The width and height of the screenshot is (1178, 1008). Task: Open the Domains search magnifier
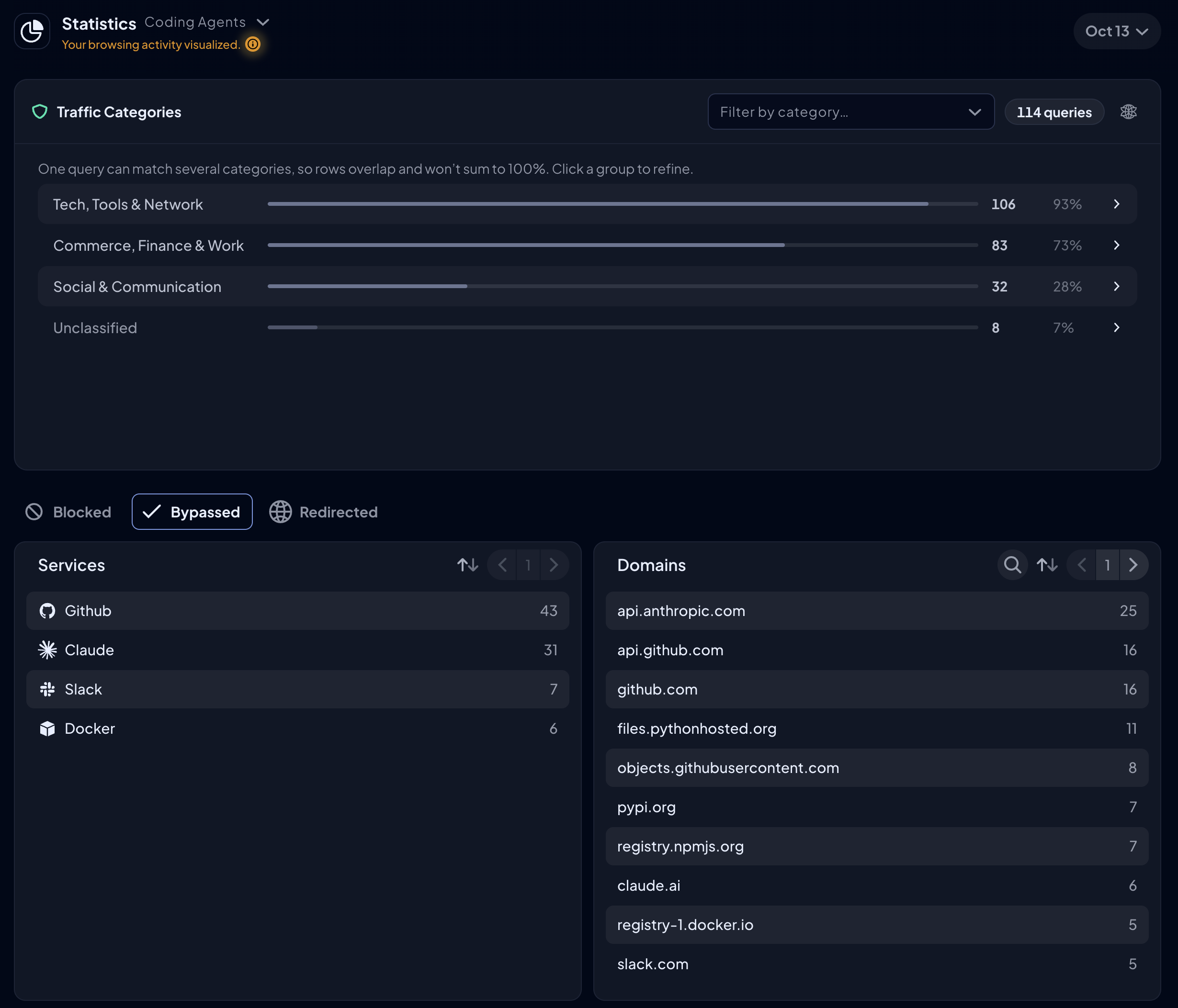point(1013,565)
